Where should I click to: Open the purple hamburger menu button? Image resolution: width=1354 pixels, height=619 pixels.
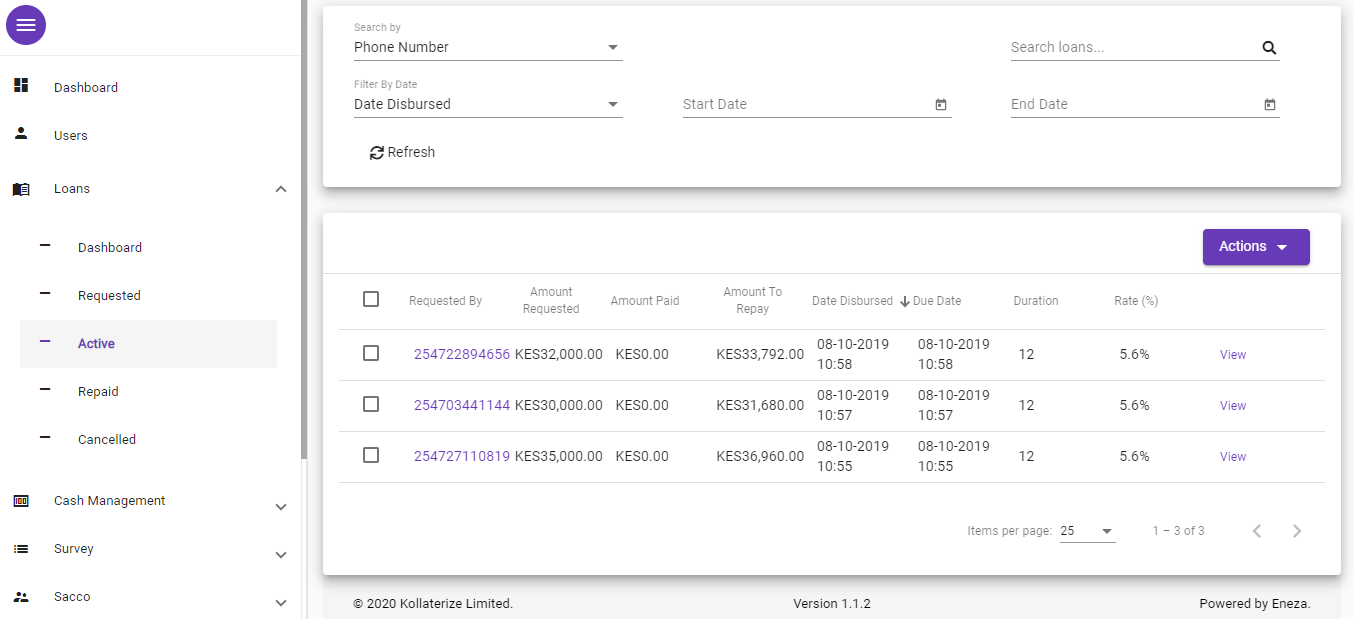[26, 25]
